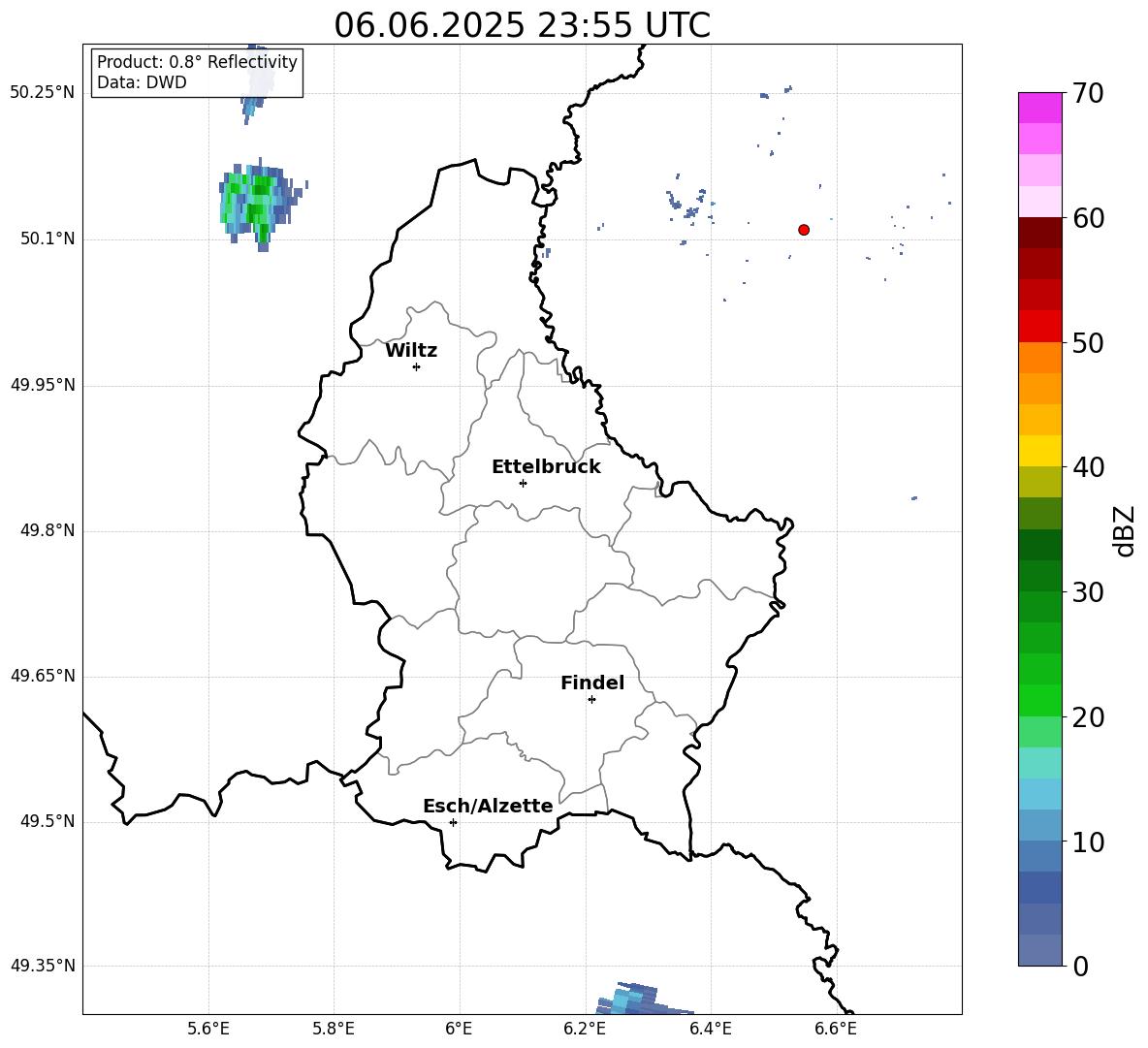
Task: Click the 50 tick label on colorbar
Action: coord(1087,343)
